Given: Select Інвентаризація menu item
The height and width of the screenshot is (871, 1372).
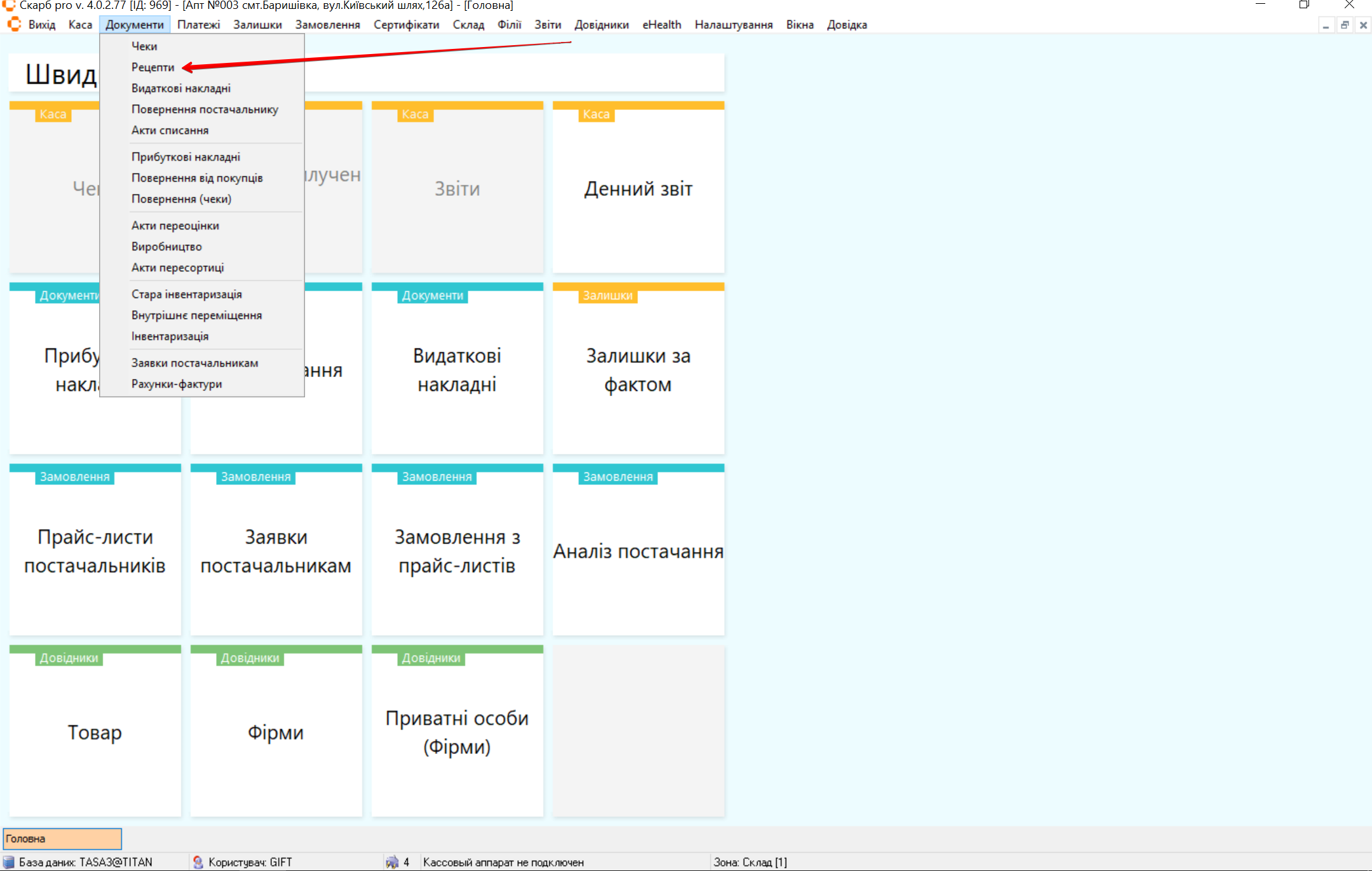Looking at the screenshot, I should [x=170, y=336].
